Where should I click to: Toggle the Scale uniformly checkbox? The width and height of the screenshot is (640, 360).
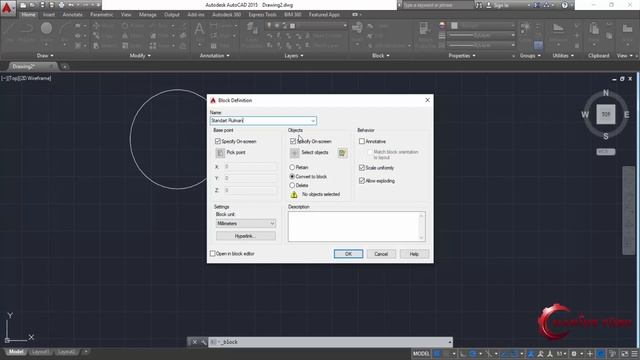(x=362, y=168)
